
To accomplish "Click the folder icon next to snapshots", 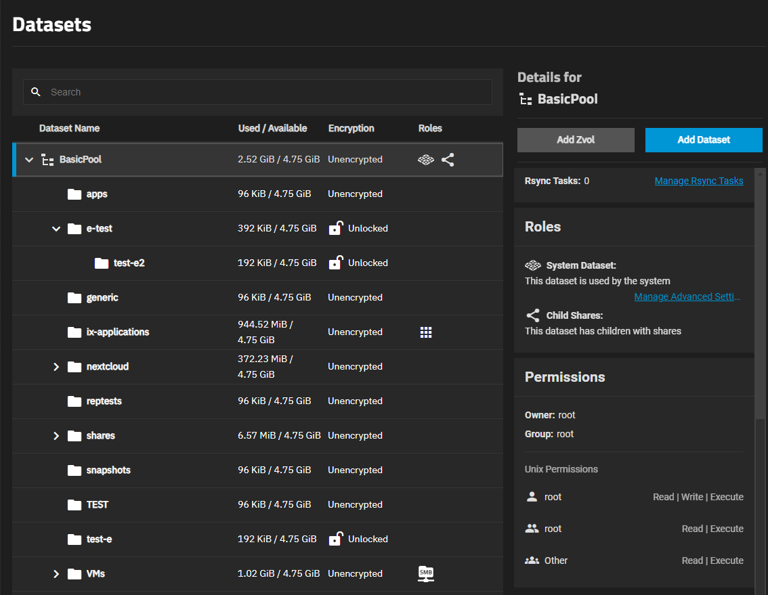I will (74, 470).
